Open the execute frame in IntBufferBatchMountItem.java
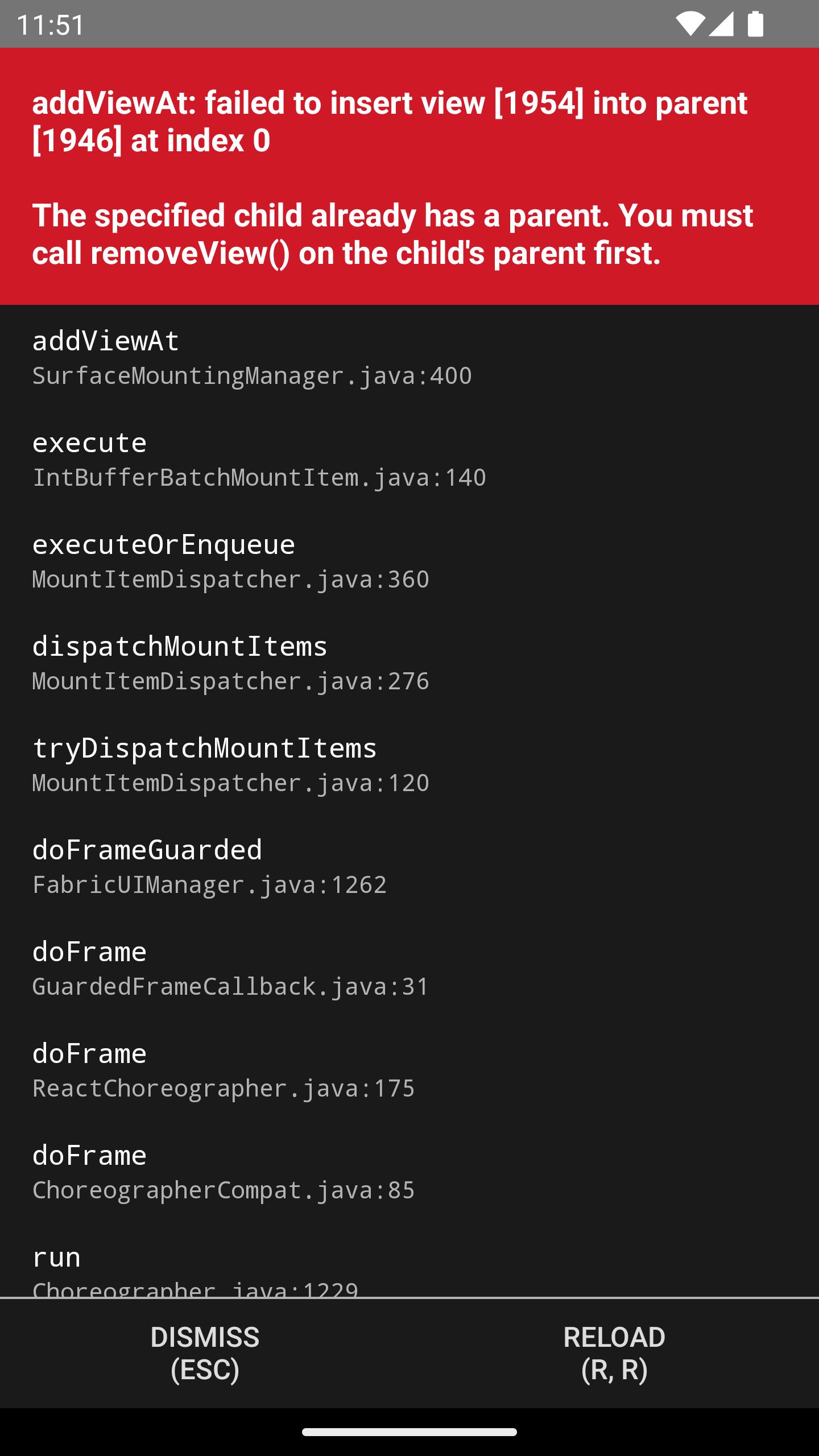 coord(89,442)
